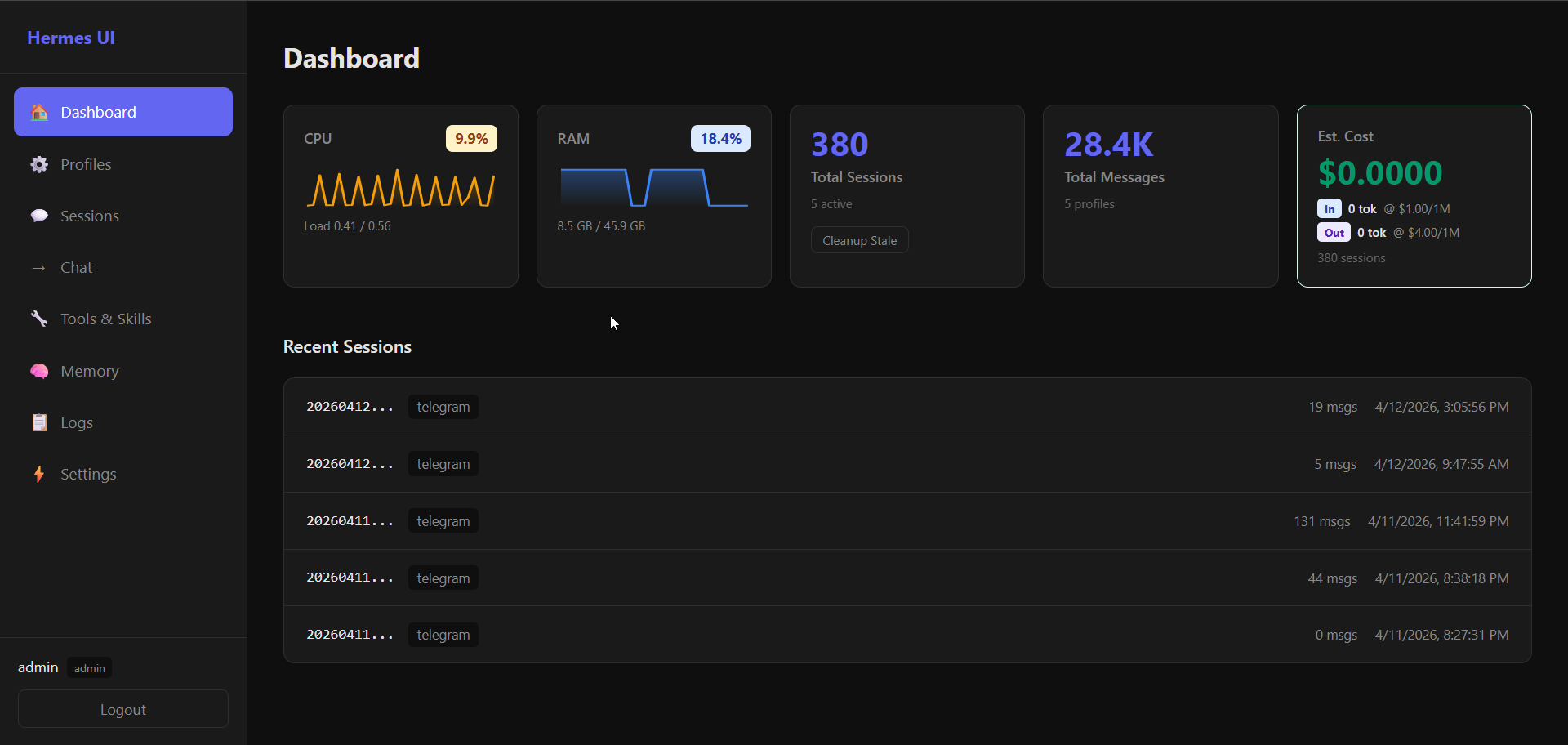Open the session with 131 msgs
Image resolution: width=1568 pixels, height=745 pixels.
(x=907, y=521)
